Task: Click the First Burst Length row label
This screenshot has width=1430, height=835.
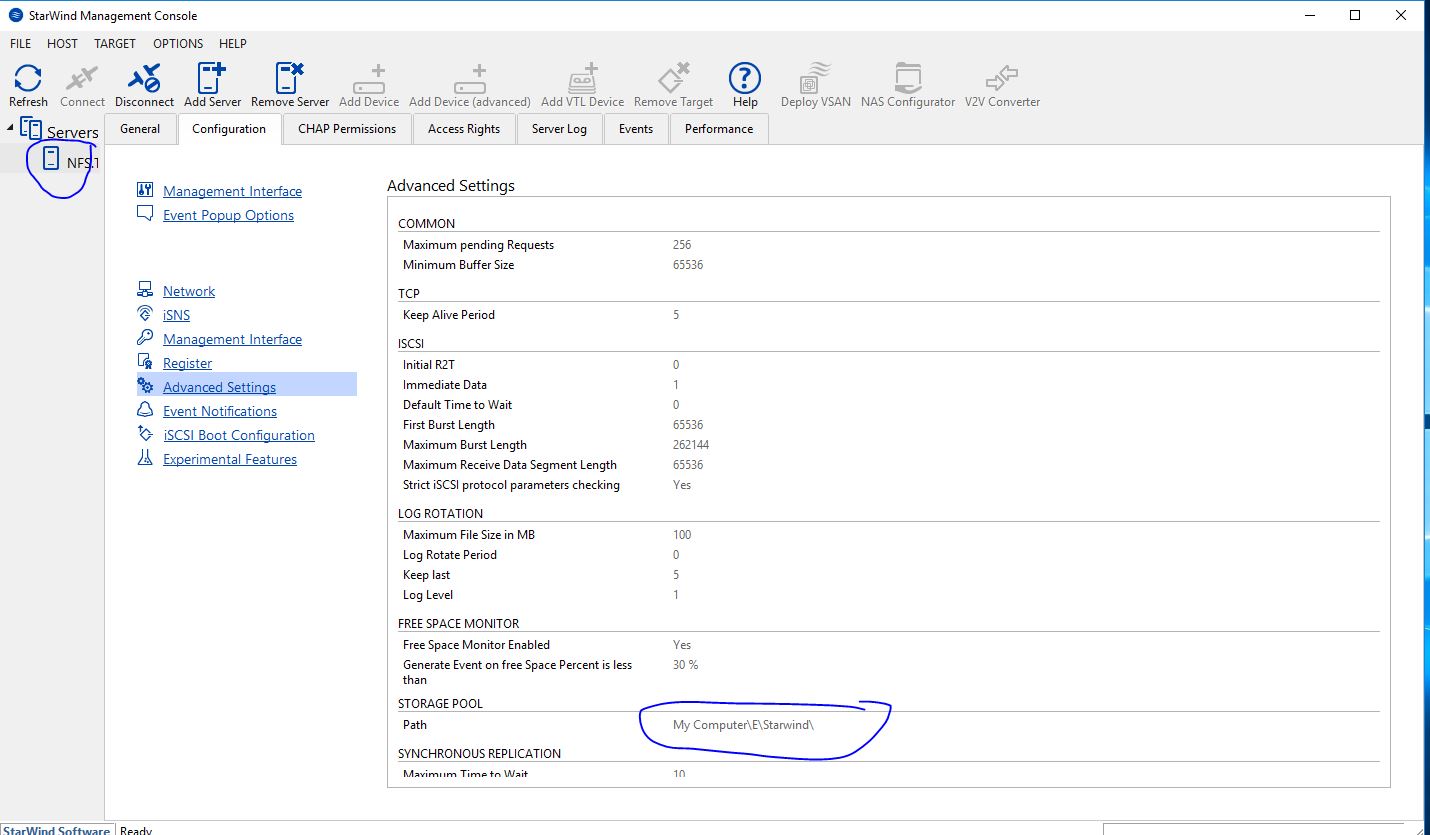Action: (449, 425)
